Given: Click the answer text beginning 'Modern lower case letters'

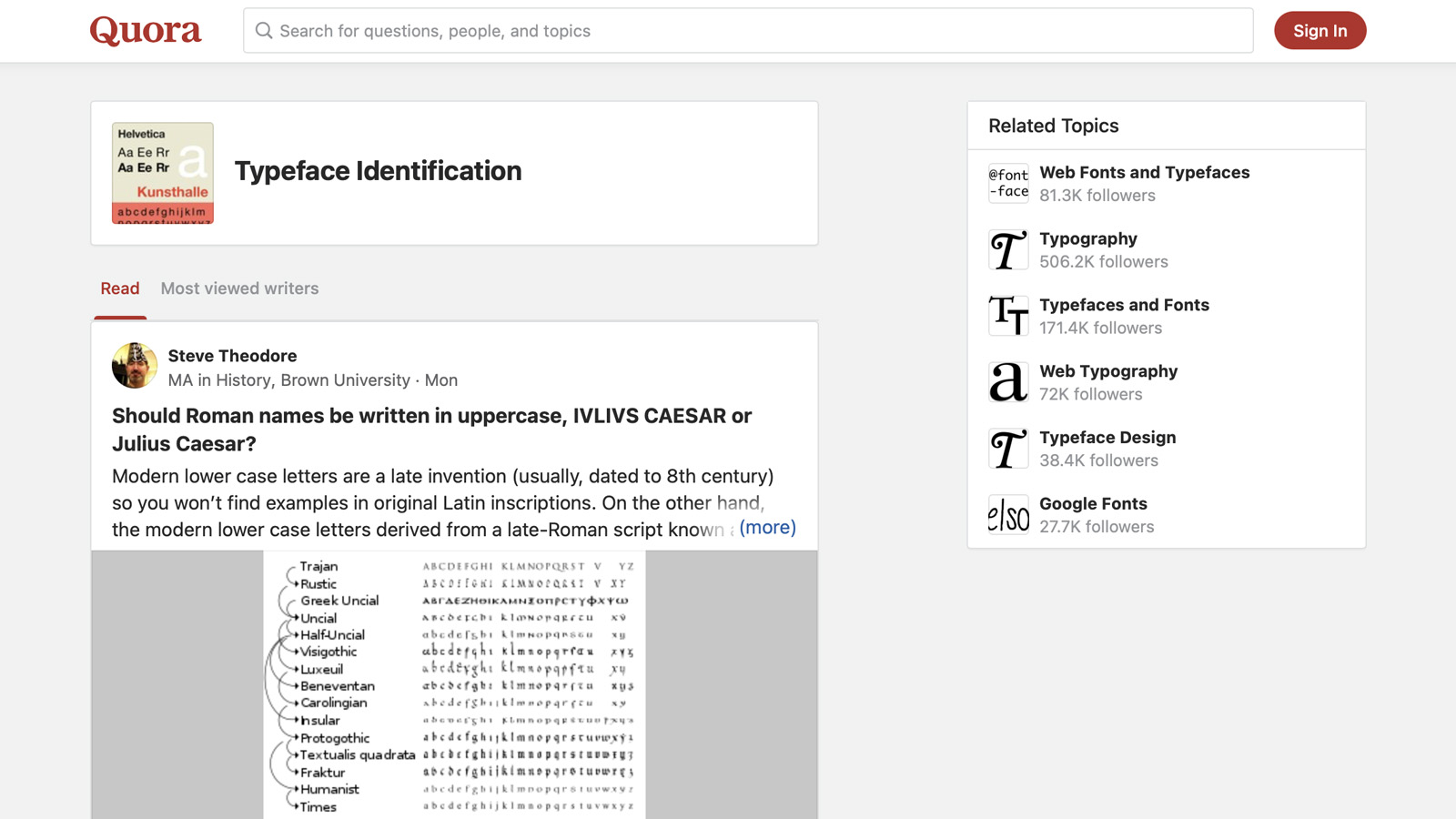Looking at the screenshot, I should coord(443,503).
